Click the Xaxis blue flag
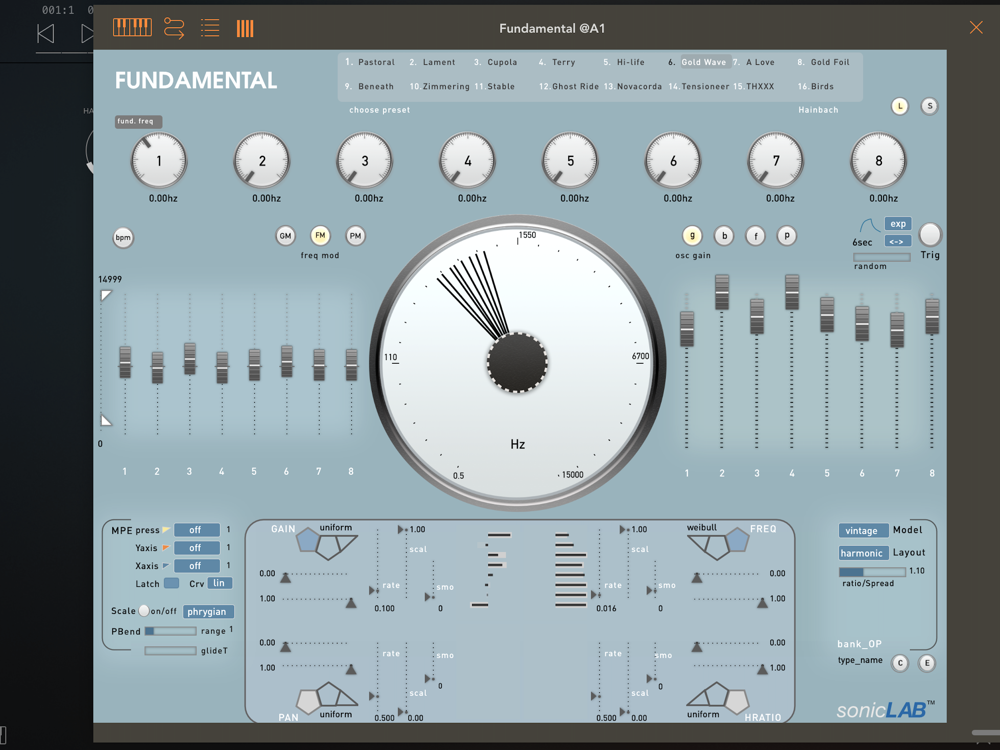1000x750 pixels. pos(166,566)
